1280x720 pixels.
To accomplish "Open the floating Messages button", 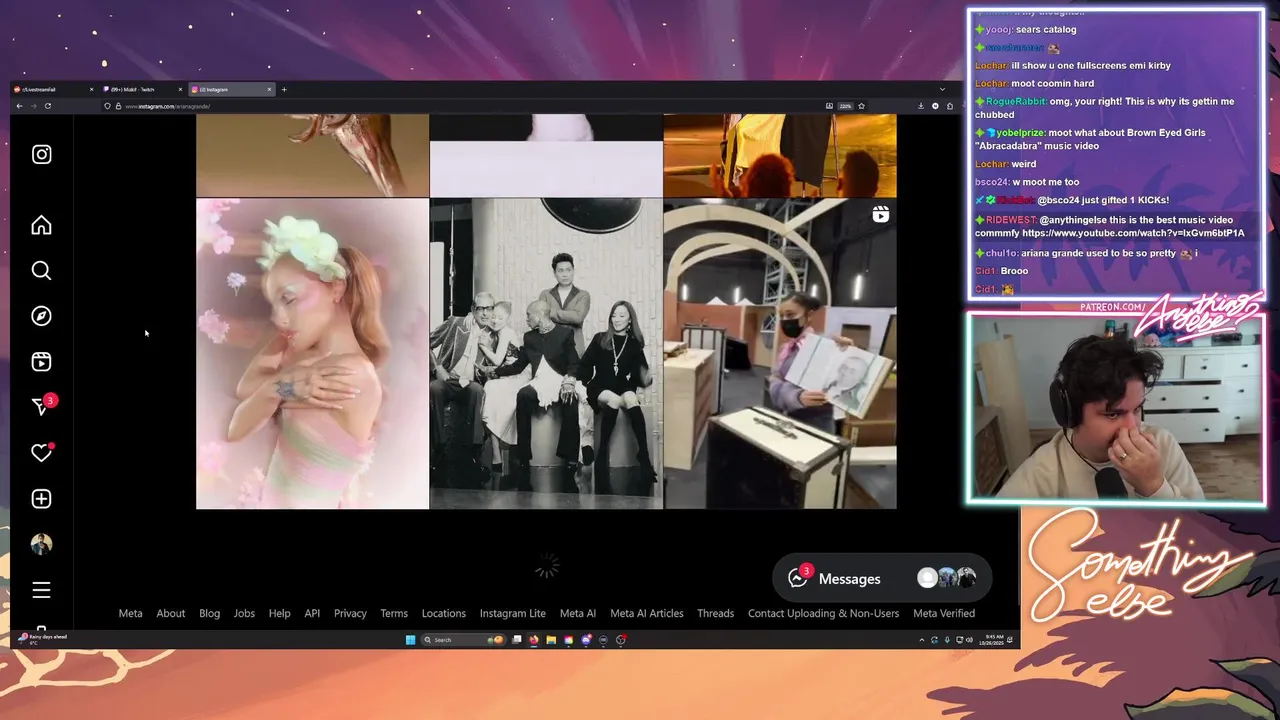I will click(x=882, y=578).
